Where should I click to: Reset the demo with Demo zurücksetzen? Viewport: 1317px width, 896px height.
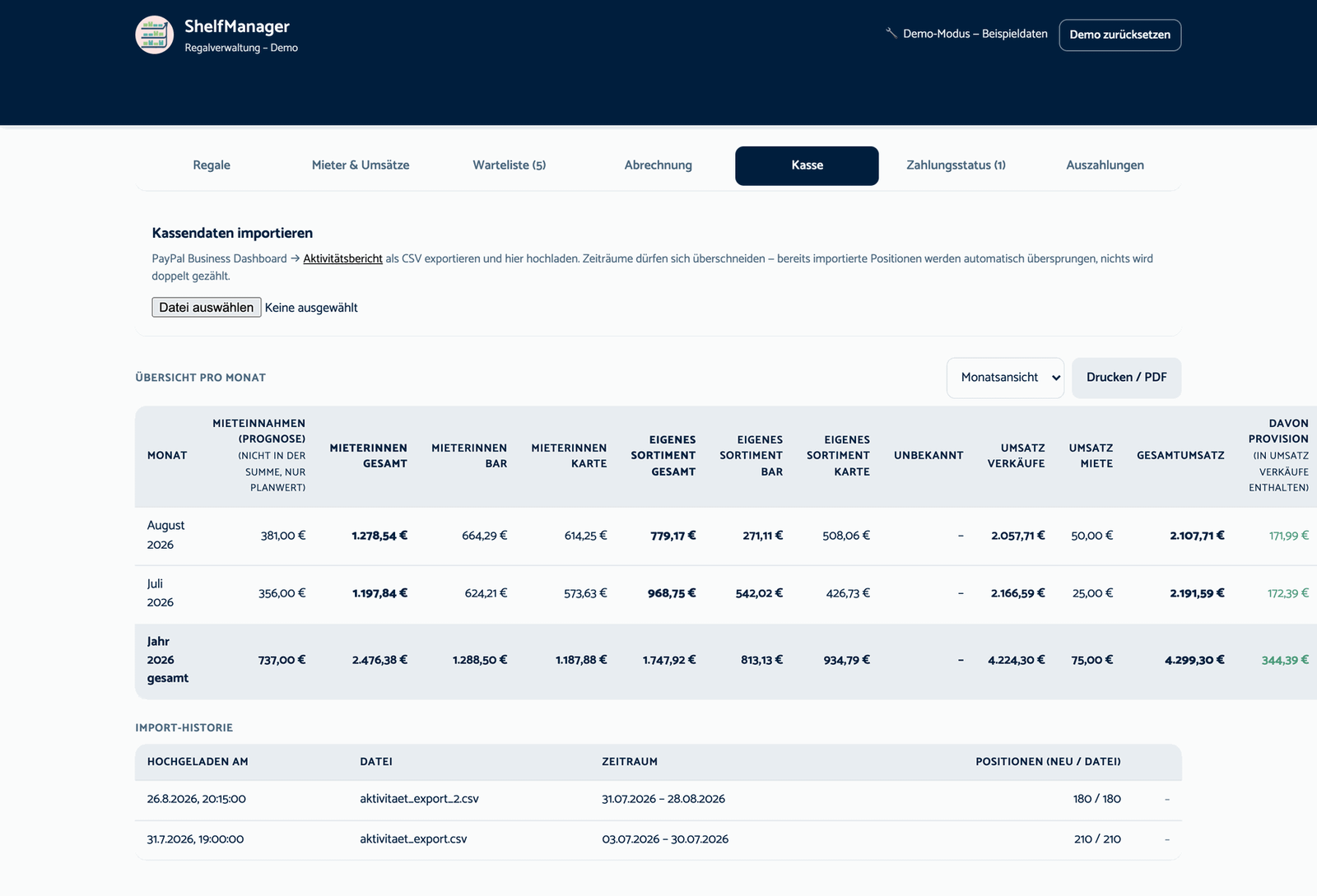click(x=1119, y=35)
